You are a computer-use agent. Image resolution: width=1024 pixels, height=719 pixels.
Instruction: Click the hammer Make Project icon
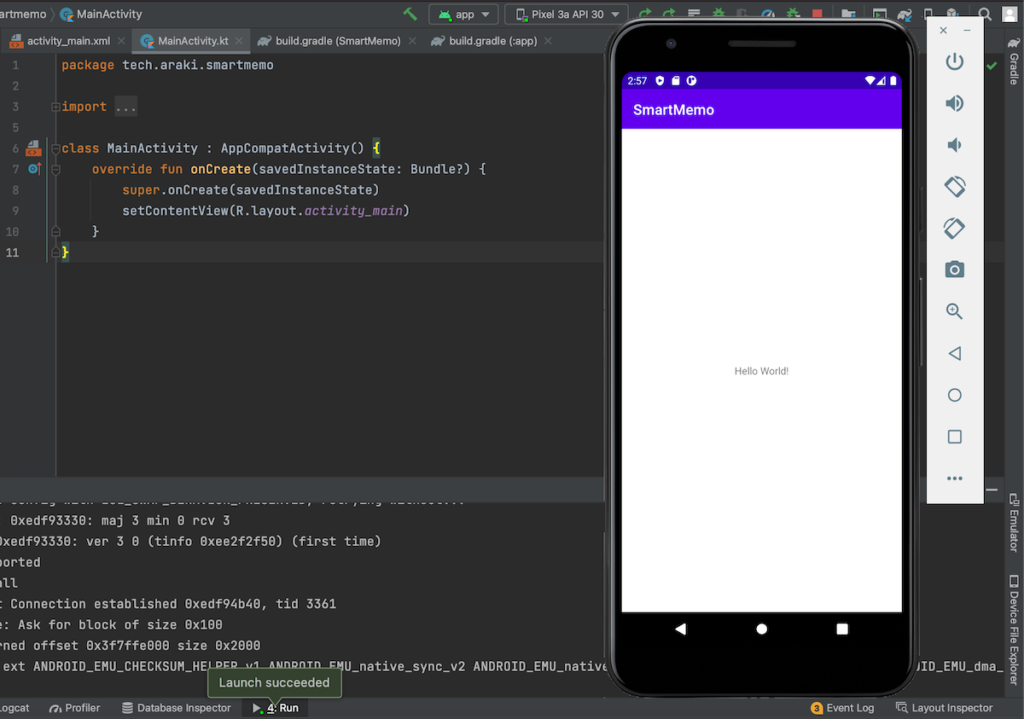pyautogui.click(x=410, y=15)
